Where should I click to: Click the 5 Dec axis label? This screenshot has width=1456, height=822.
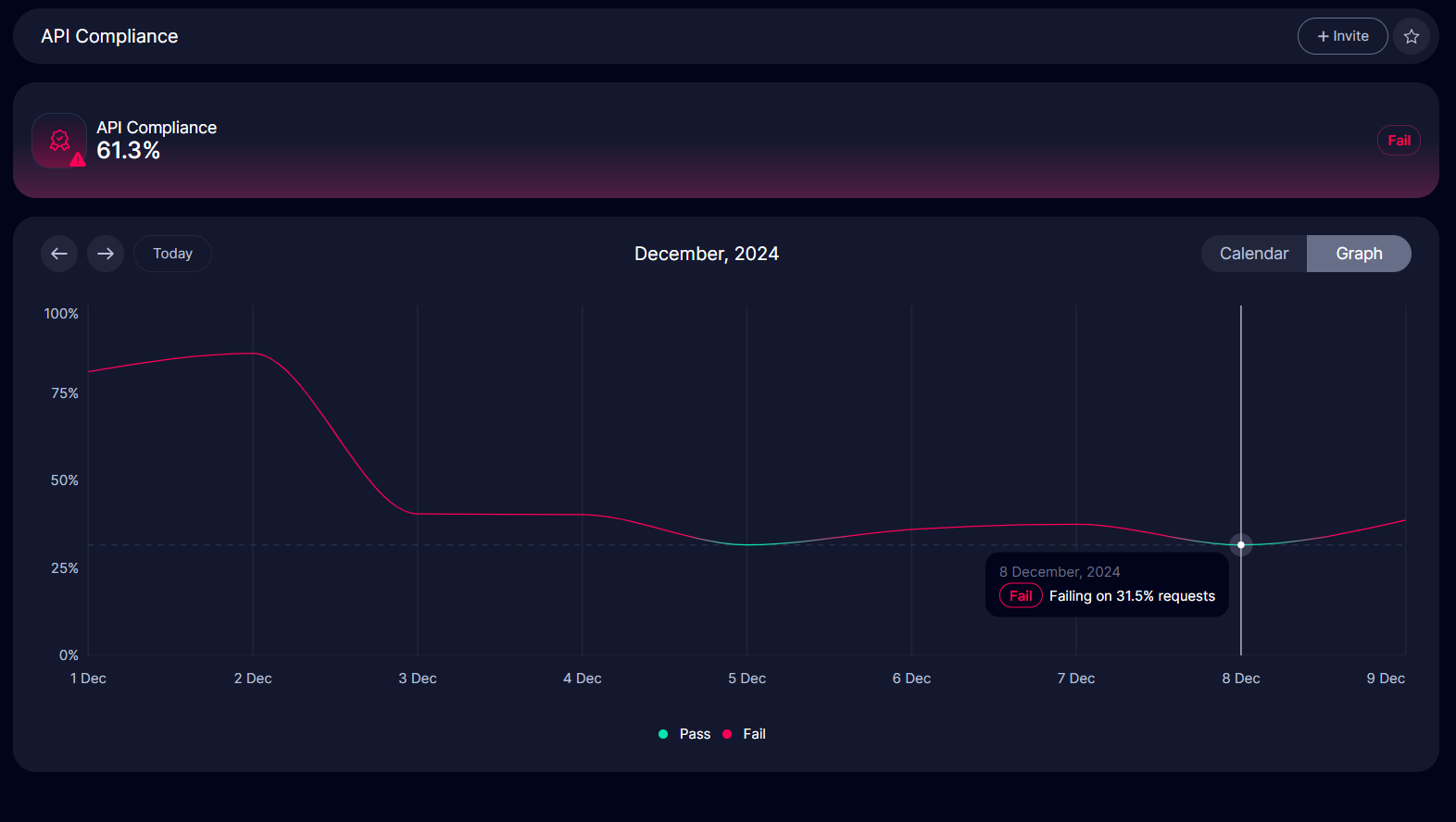tap(747, 679)
